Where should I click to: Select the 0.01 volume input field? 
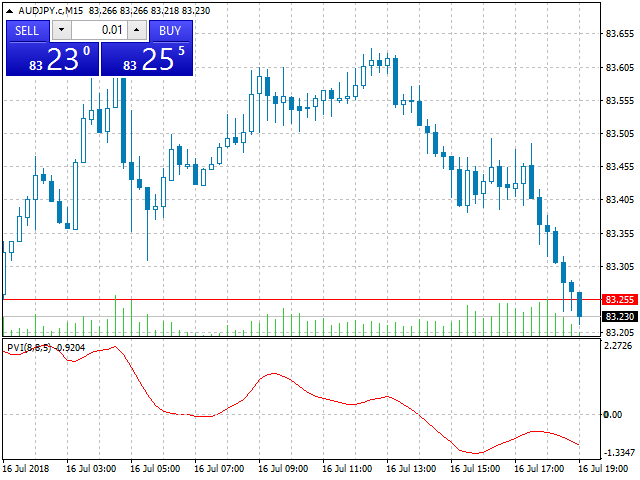click(100, 30)
